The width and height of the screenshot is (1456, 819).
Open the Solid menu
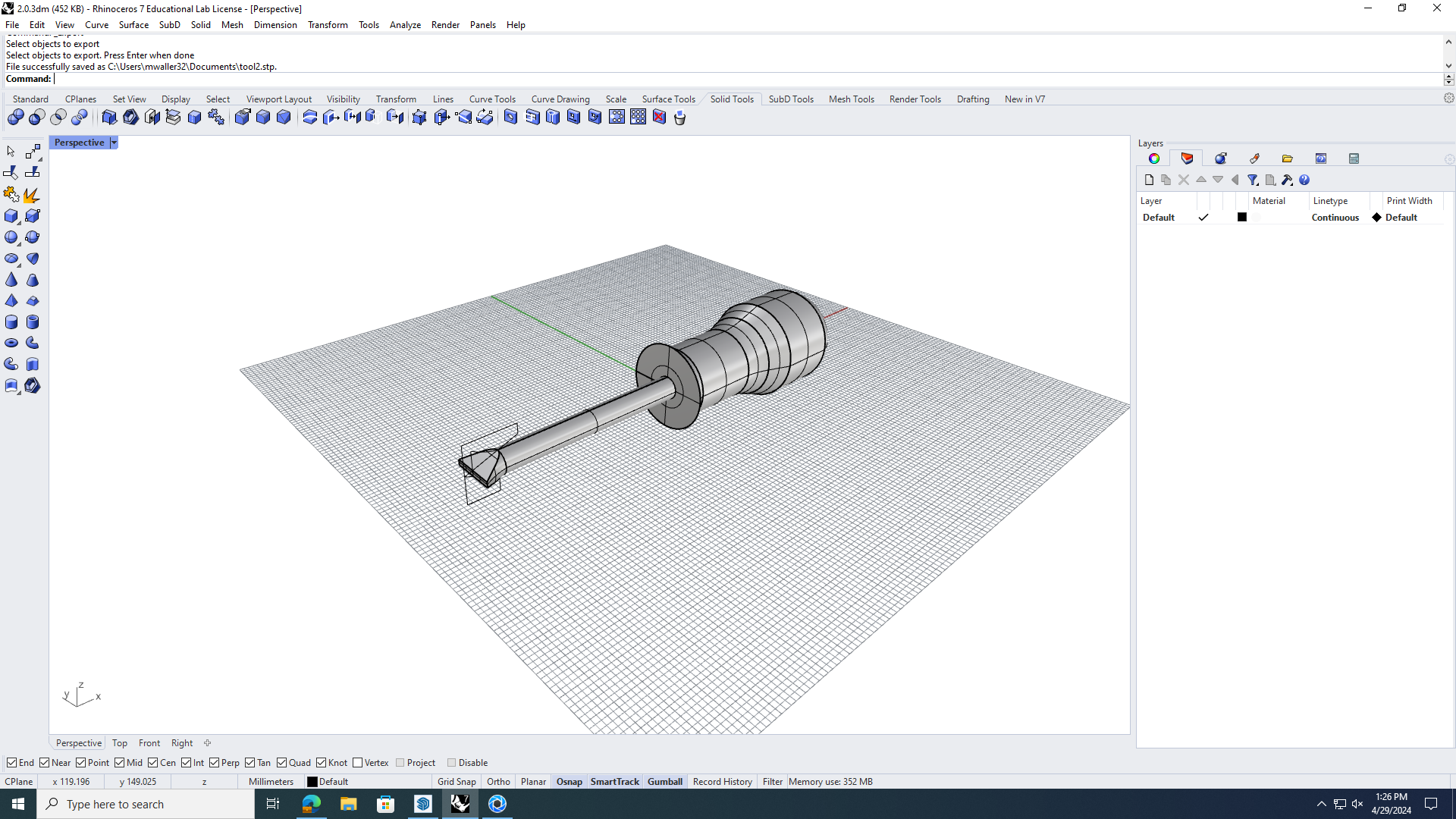coord(200,25)
